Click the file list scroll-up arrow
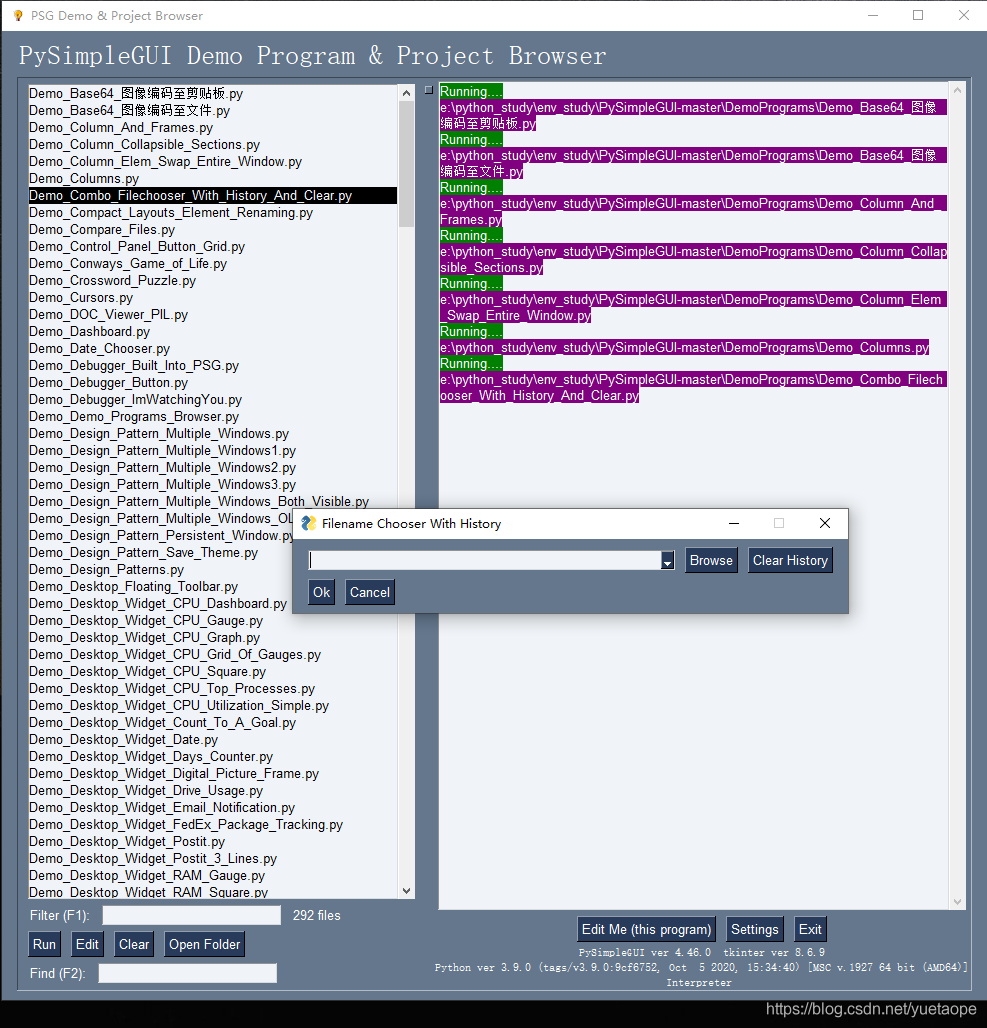Viewport: 987px width, 1028px height. click(407, 93)
